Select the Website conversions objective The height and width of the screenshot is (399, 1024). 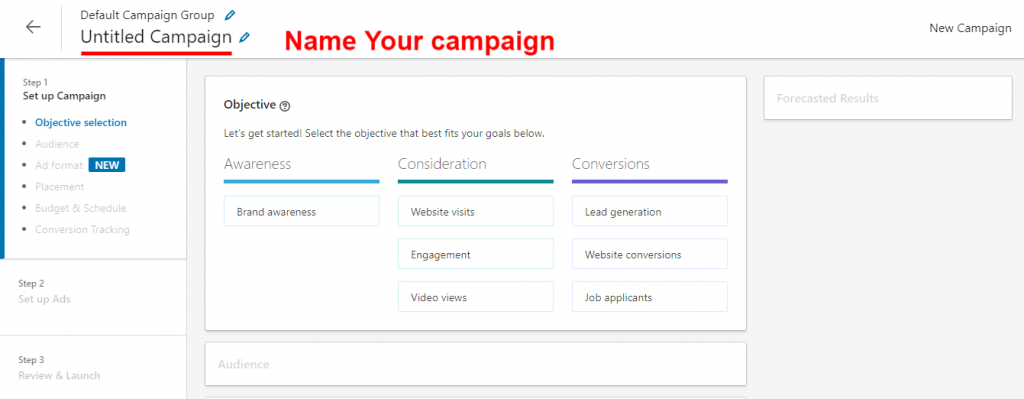tap(650, 254)
